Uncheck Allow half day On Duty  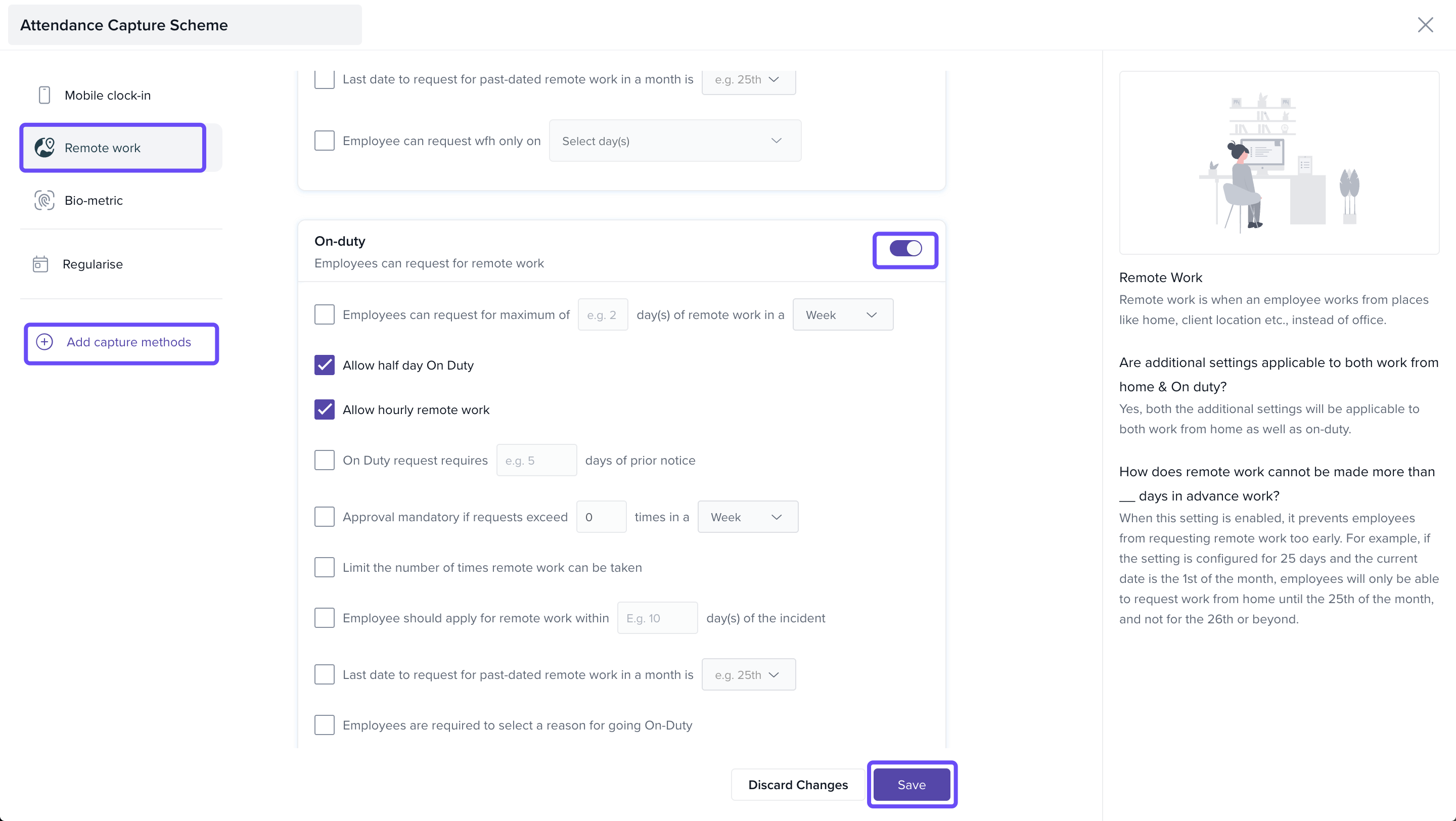325,365
